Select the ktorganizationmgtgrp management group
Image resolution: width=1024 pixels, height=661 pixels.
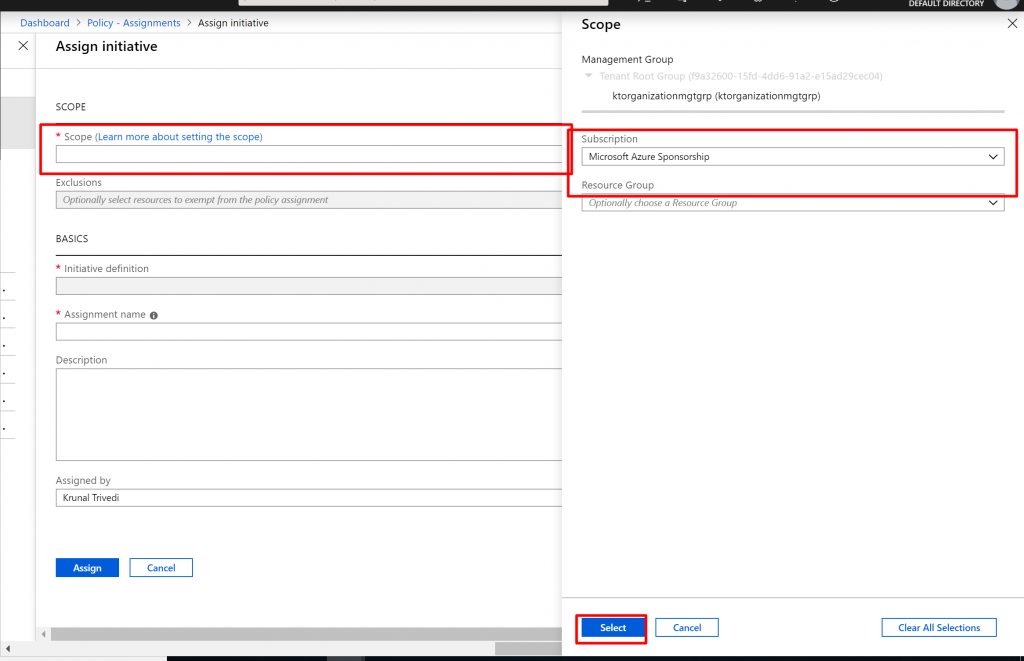(716, 96)
